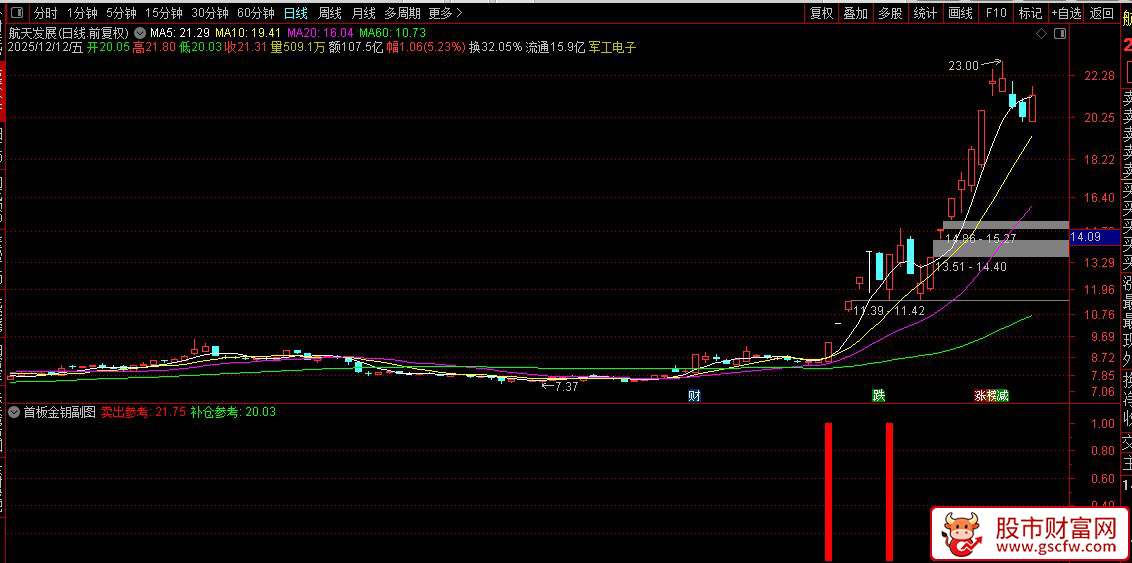This screenshot has width=1132, height=563.
Task: Open the 多周期 multi-period view
Action: click(401, 13)
